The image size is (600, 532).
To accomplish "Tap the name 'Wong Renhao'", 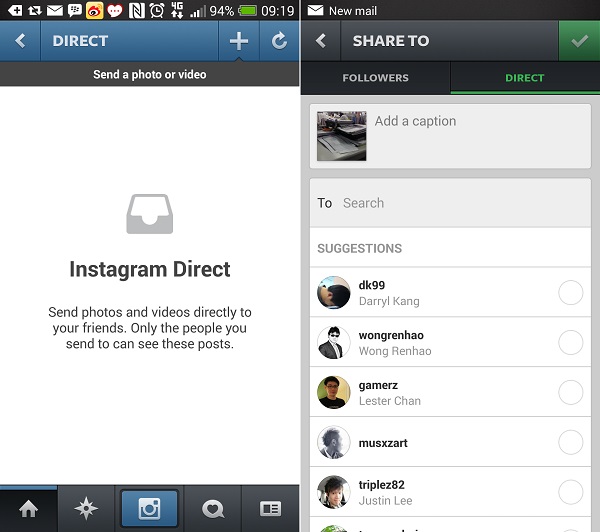I will point(395,351).
